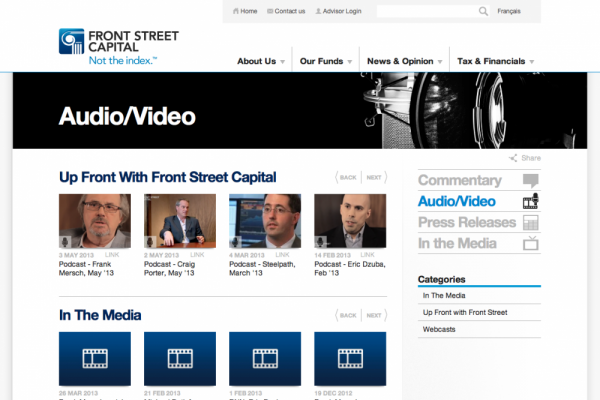
Task: Open the Advisor Login link
Action: [338, 11]
